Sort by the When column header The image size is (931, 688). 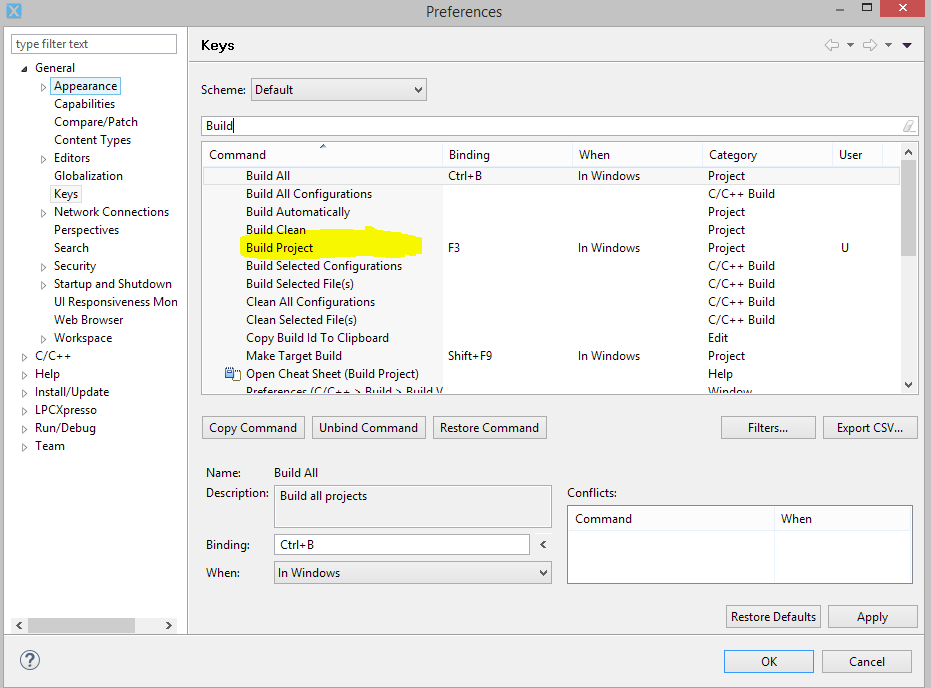[x=637, y=154]
